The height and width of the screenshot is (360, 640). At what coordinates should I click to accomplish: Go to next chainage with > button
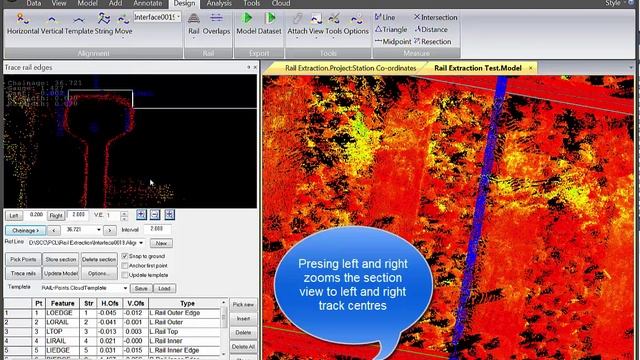[109, 230]
